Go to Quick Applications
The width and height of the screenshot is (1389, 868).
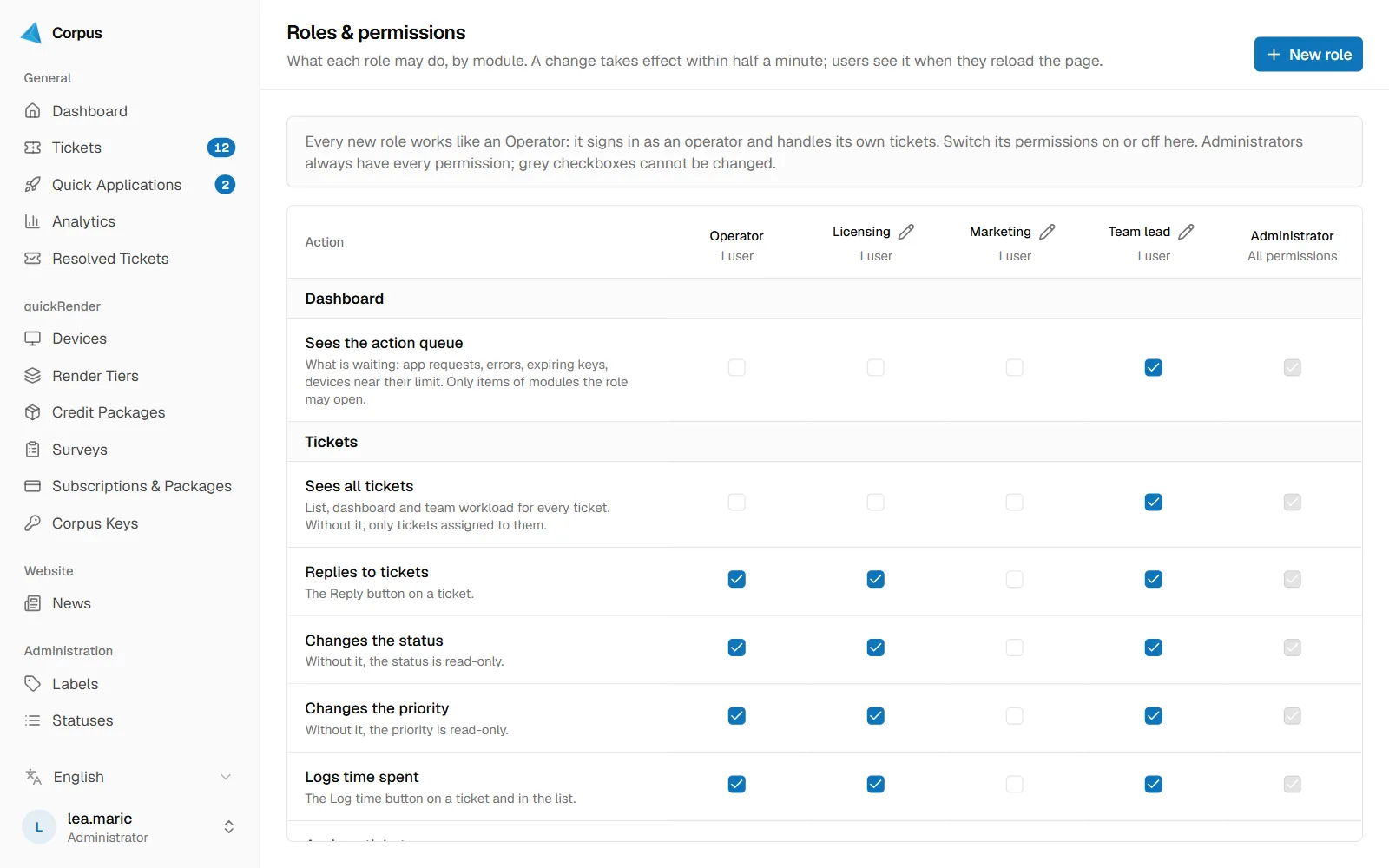(x=129, y=185)
